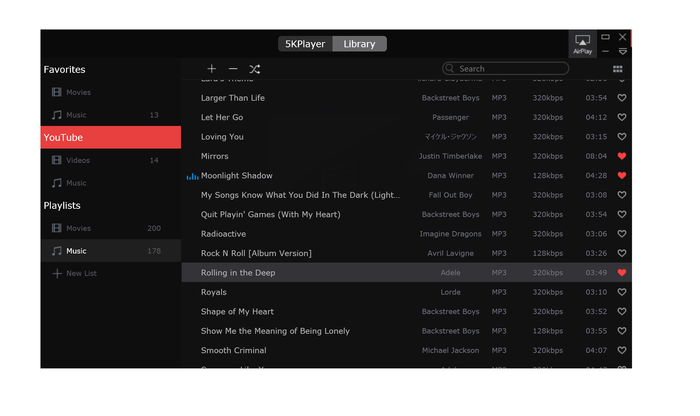Image resolution: width=700 pixels, height=416 pixels.
Task: Select Rock N Roll [Album Version]
Action: point(256,254)
